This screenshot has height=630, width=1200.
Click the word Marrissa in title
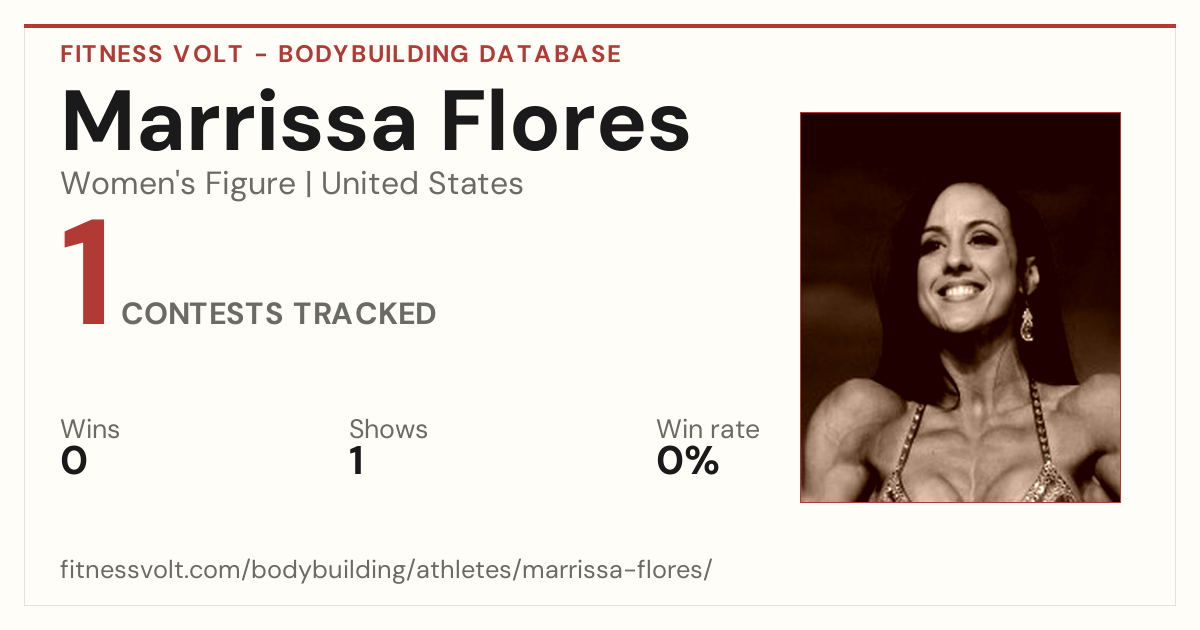click(x=240, y=121)
